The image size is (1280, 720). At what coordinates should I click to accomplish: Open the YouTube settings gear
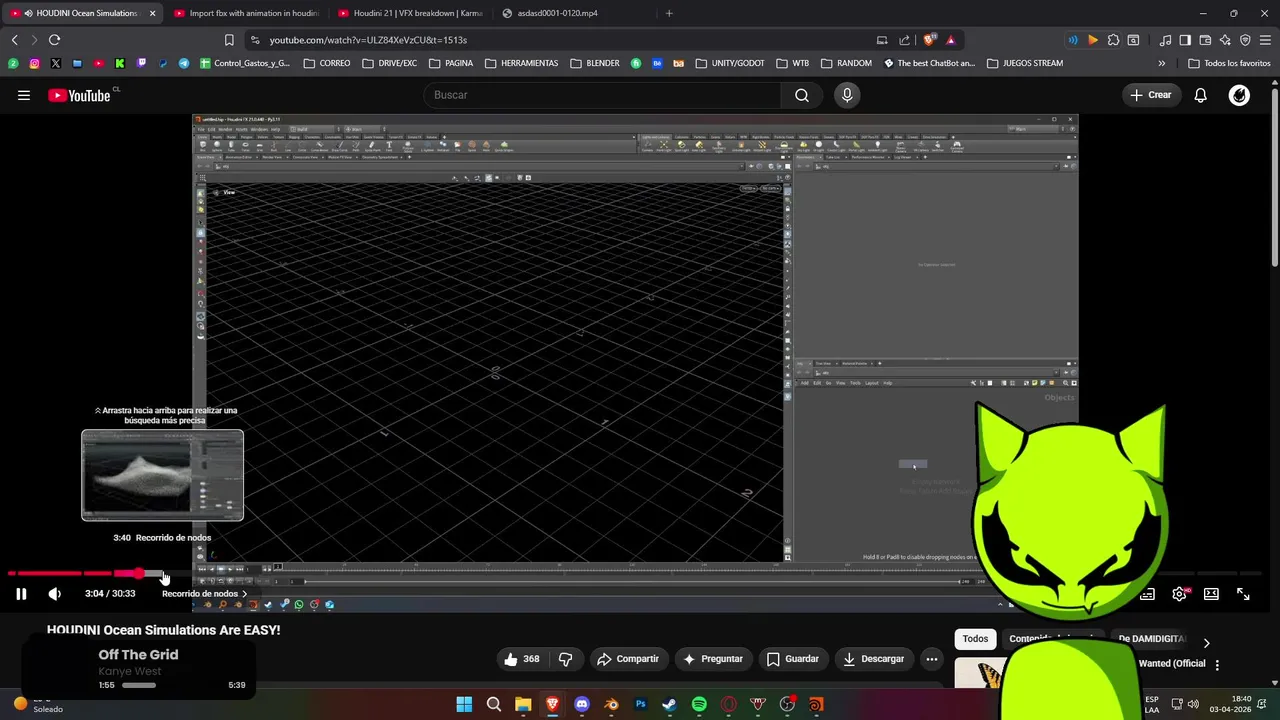tap(1180, 594)
